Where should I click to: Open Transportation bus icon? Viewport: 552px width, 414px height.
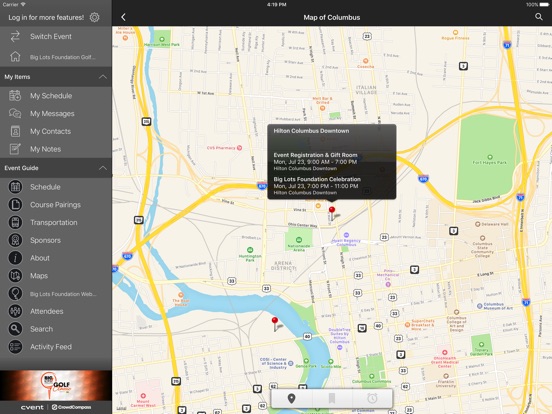pyautogui.click(x=15, y=222)
